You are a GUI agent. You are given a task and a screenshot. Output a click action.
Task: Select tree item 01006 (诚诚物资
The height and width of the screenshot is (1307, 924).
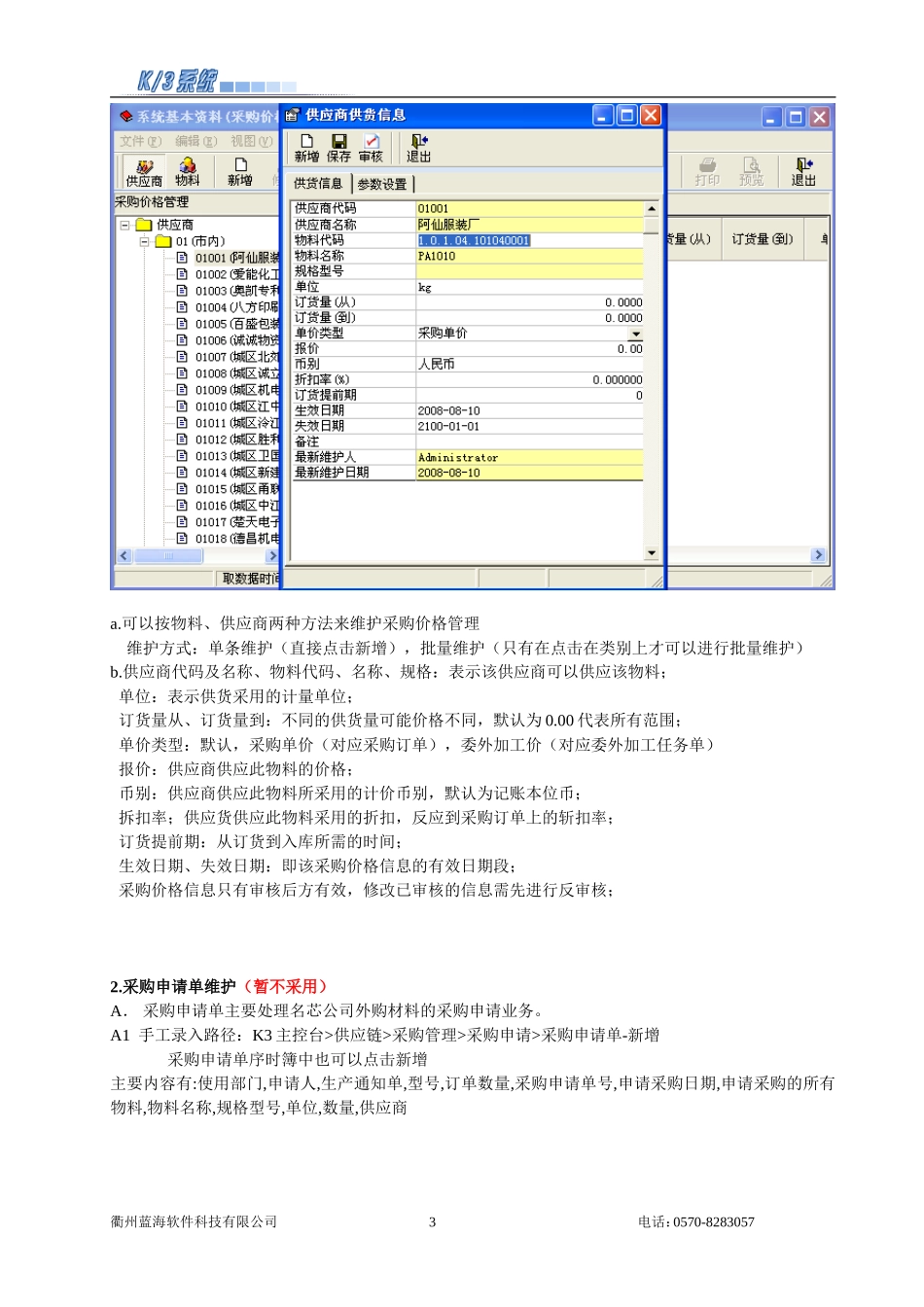[237, 340]
